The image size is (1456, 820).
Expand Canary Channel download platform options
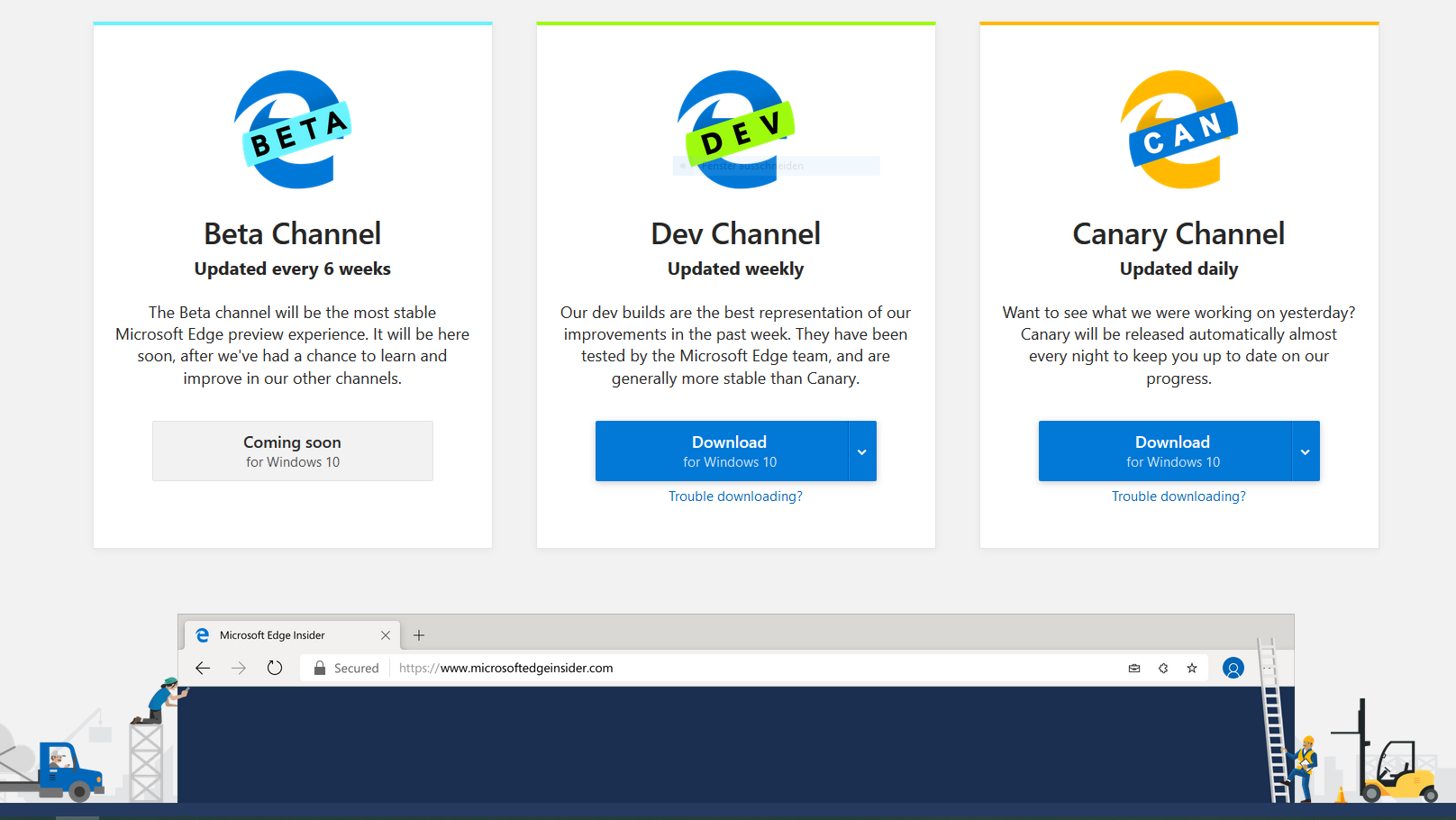click(x=1306, y=451)
